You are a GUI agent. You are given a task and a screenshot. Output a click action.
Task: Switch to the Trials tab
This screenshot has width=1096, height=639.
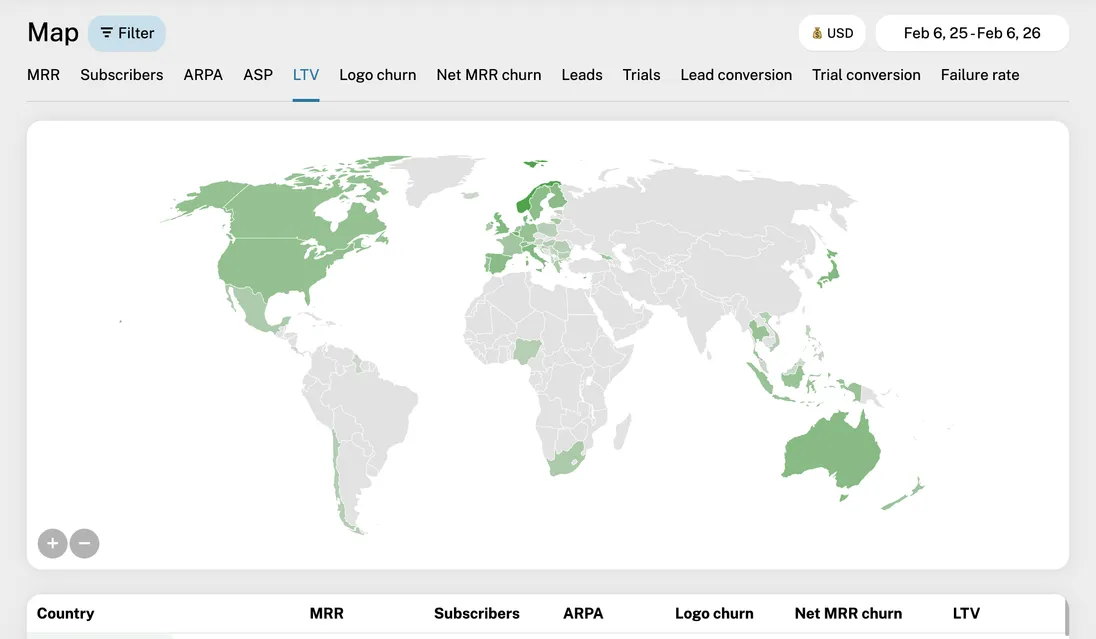pos(641,75)
